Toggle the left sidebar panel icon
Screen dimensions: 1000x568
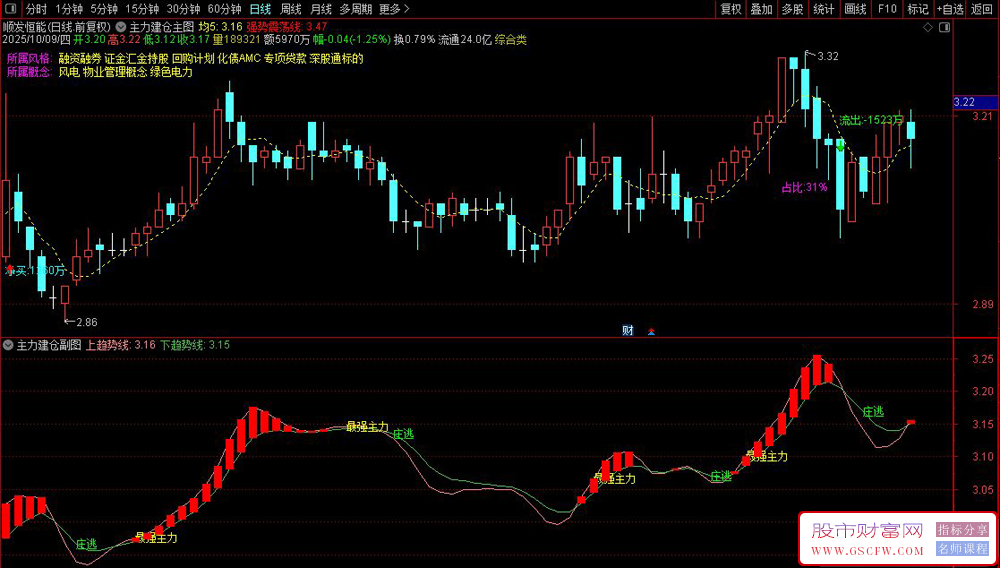tap(11, 9)
